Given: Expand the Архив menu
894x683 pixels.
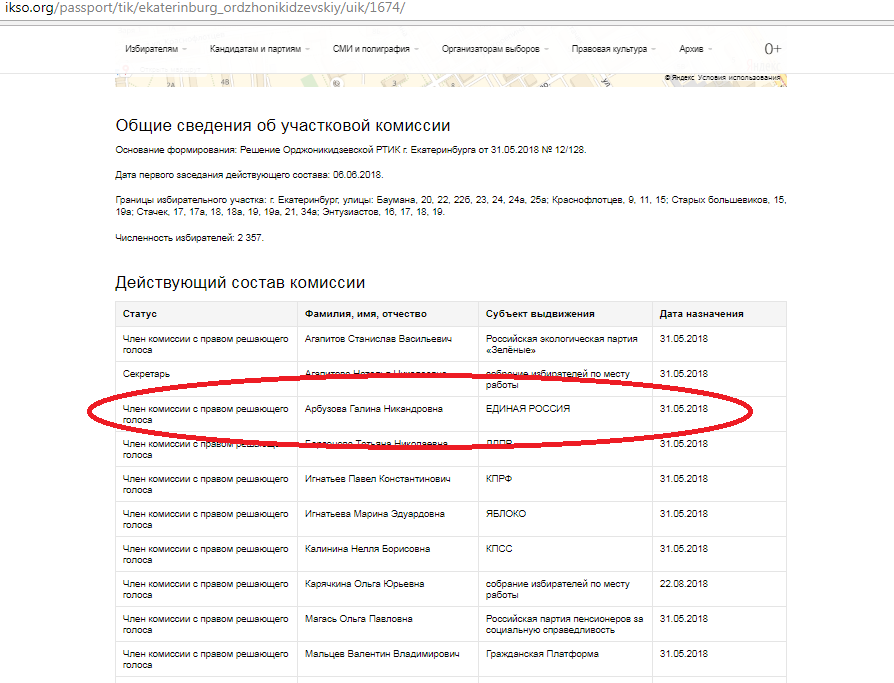Looking at the screenshot, I should (x=696, y=49).
